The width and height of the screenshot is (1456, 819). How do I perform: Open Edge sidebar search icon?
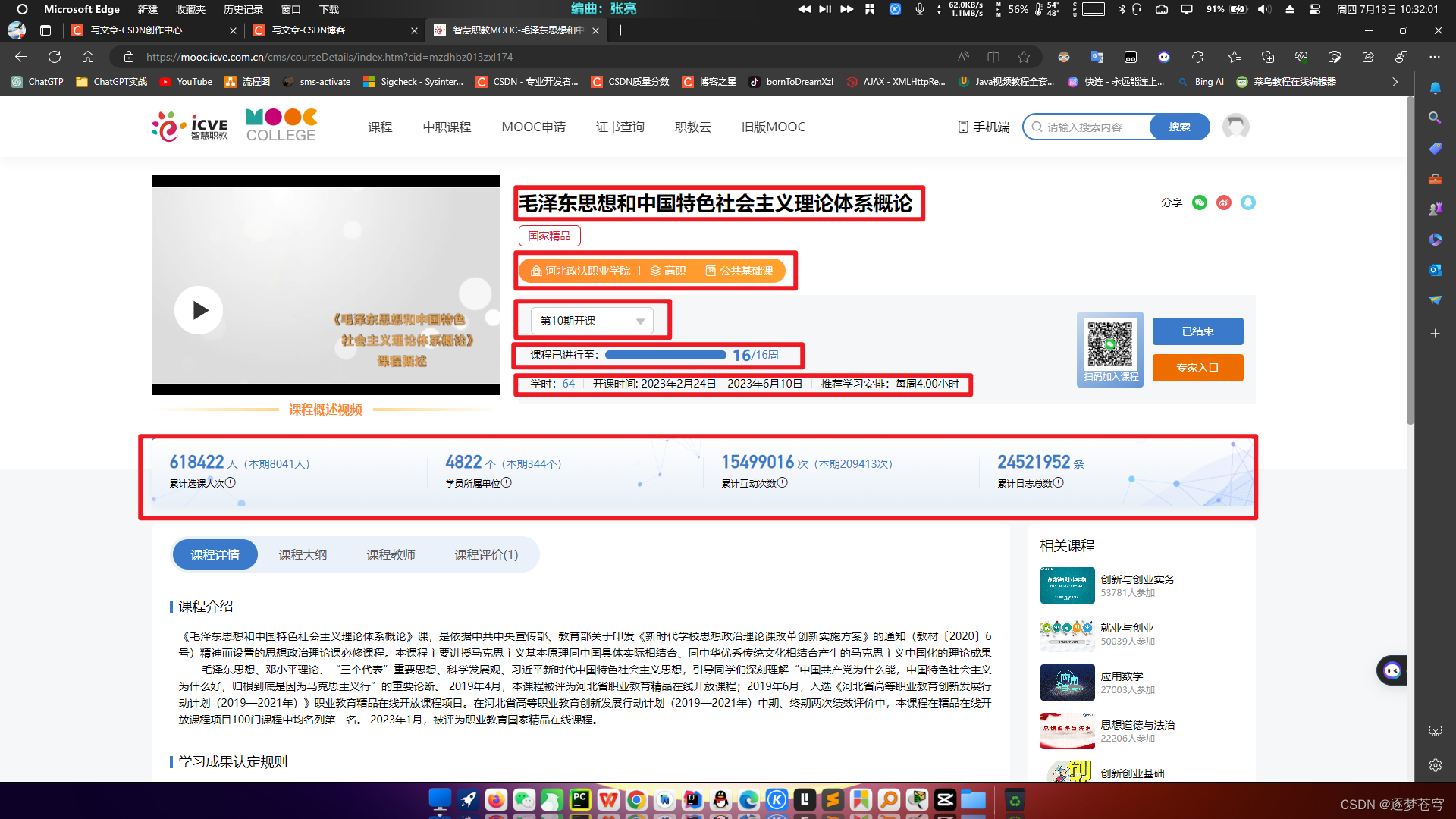pos(1435,118)
